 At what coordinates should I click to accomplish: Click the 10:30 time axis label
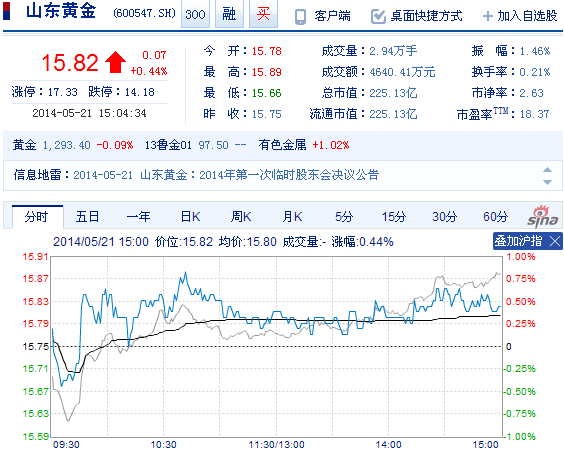coord(163,445)
